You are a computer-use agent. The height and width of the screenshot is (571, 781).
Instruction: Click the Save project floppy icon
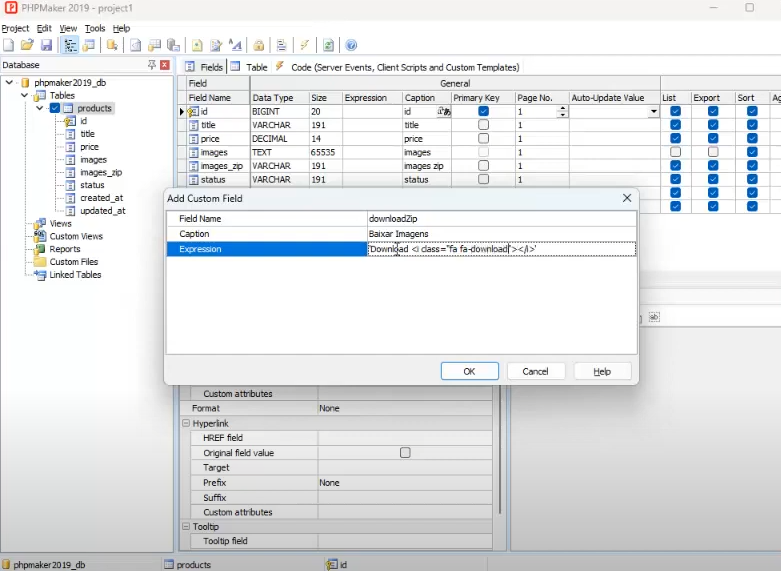coord(46,45)
